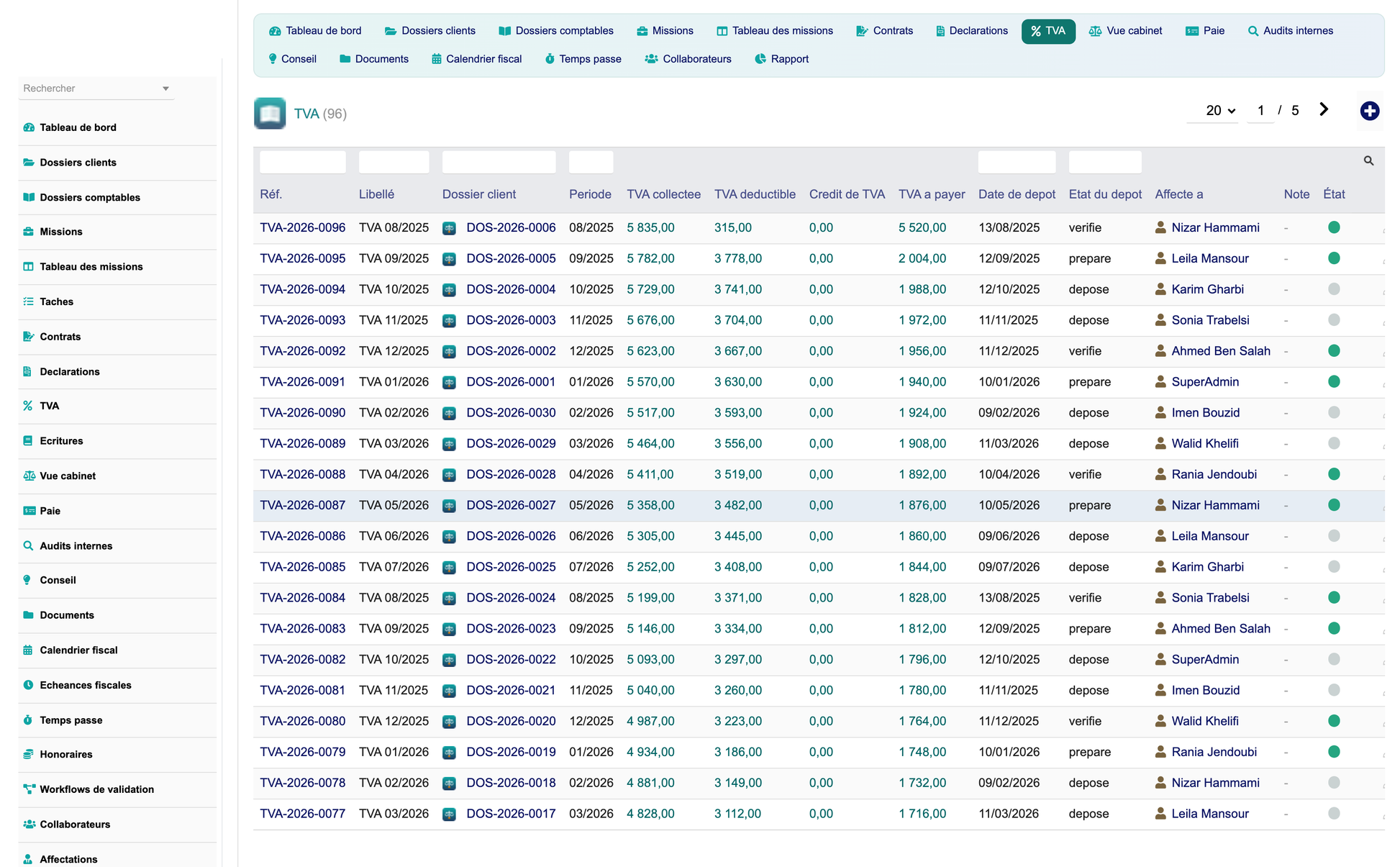Open Temps passe in the top navigation

pos(583,59)
